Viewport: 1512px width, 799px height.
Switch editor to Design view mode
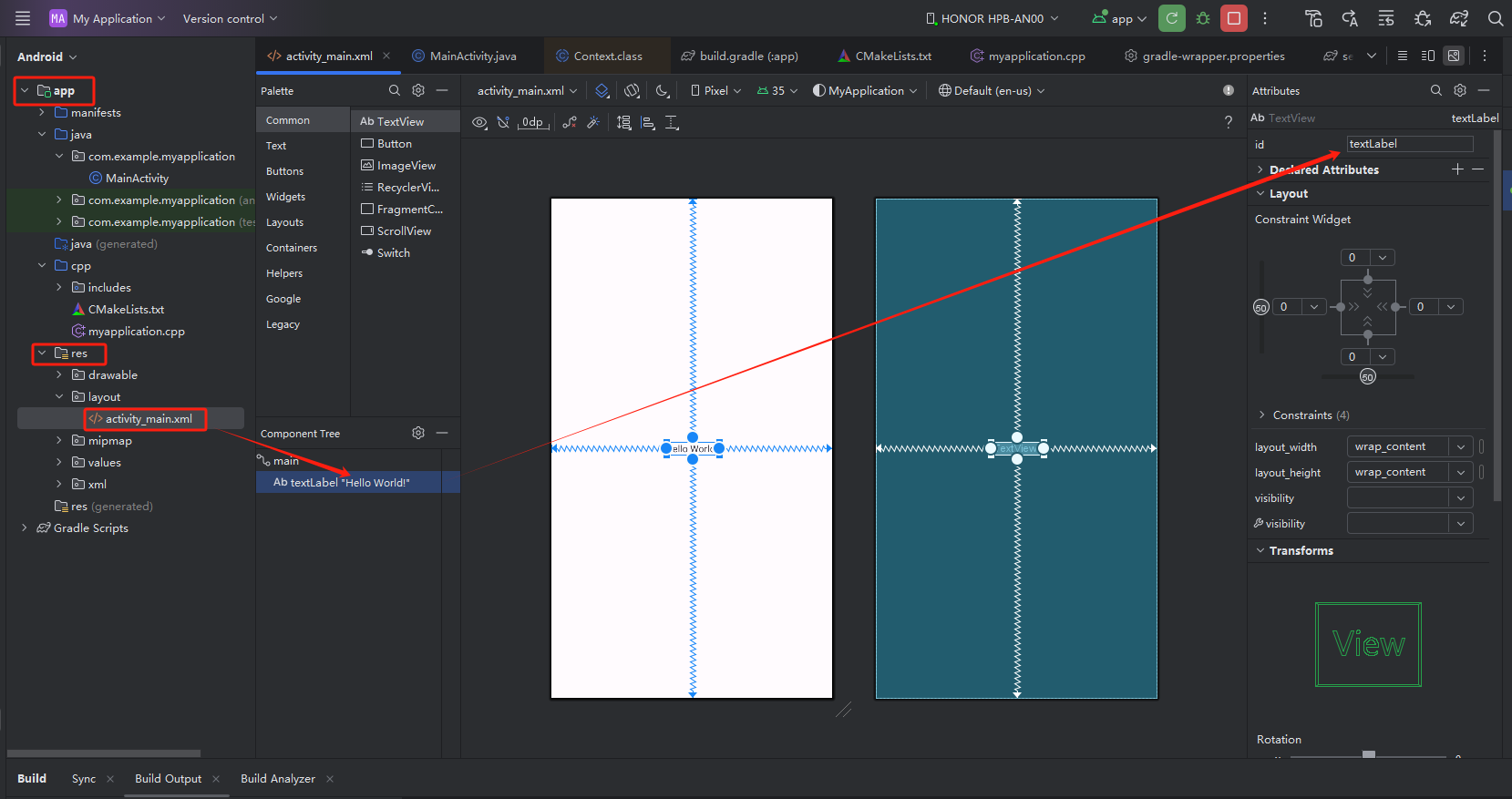pyautogui.click(x=1454, y=56)
